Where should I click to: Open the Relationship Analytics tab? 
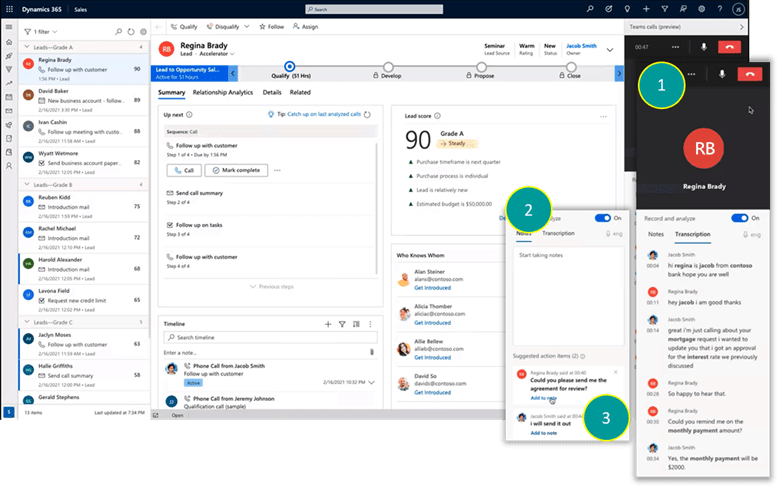[x=223, y=93]
